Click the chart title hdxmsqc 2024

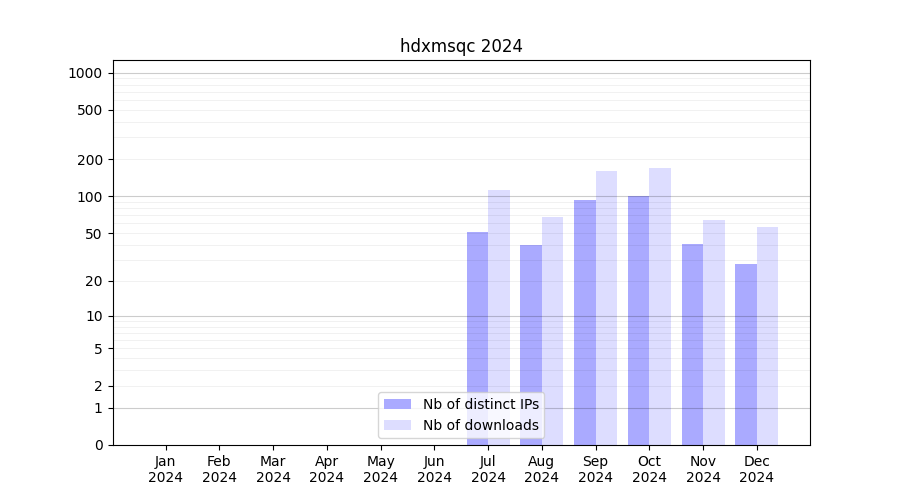pyautogui.click(x=461, y=46)
